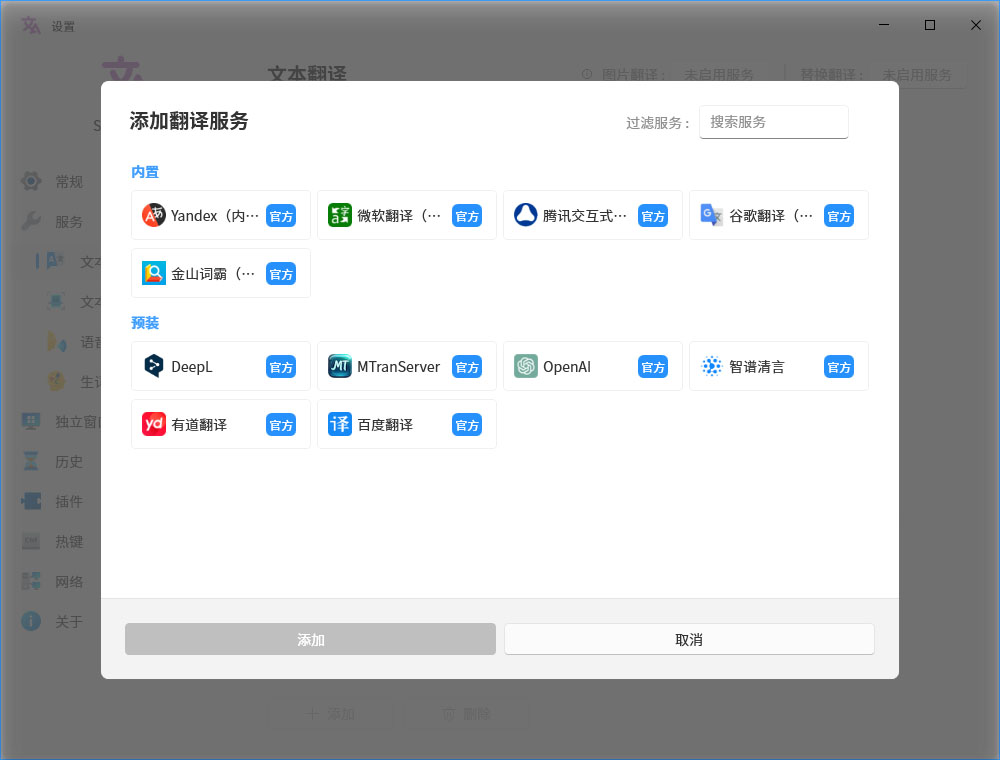
Task: Choose the Microsoft Translate (微软翻译) icon
Action: click(340, 216)
